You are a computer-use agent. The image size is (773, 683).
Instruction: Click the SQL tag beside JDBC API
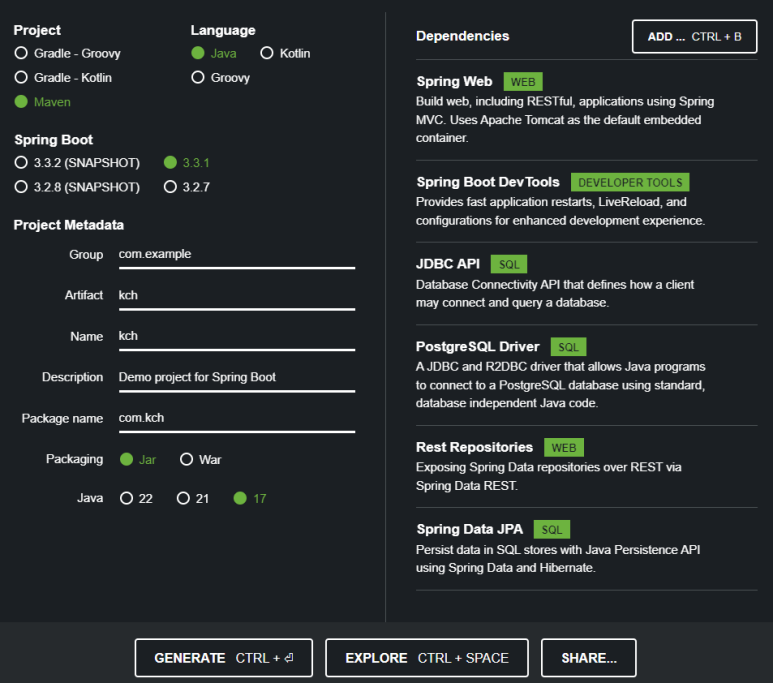click(x=509, y=264)
